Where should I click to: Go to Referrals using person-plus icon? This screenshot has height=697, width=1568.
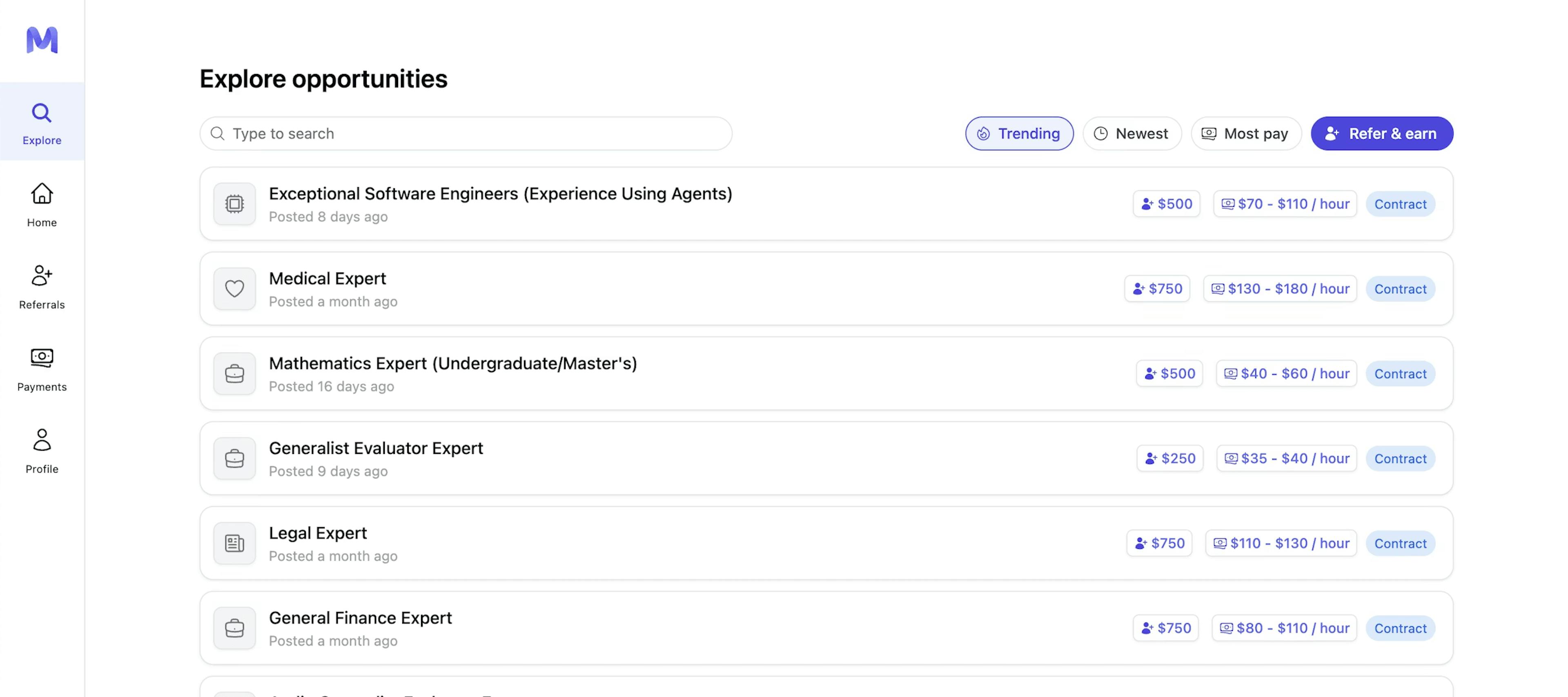42,276
